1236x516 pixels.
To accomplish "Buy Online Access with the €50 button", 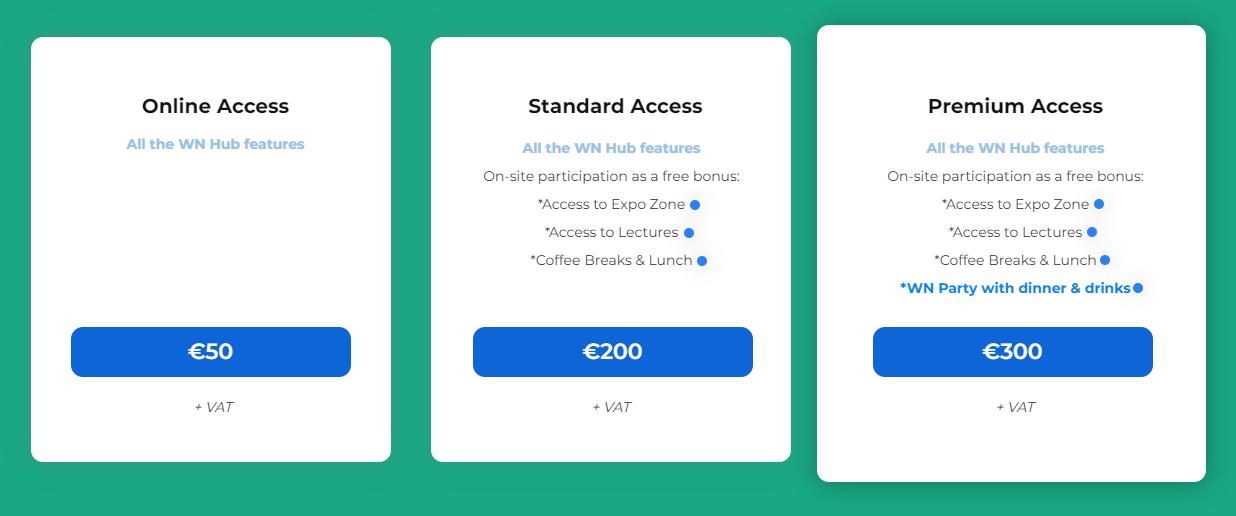I will pyautogui.click(x=211, y=352).
